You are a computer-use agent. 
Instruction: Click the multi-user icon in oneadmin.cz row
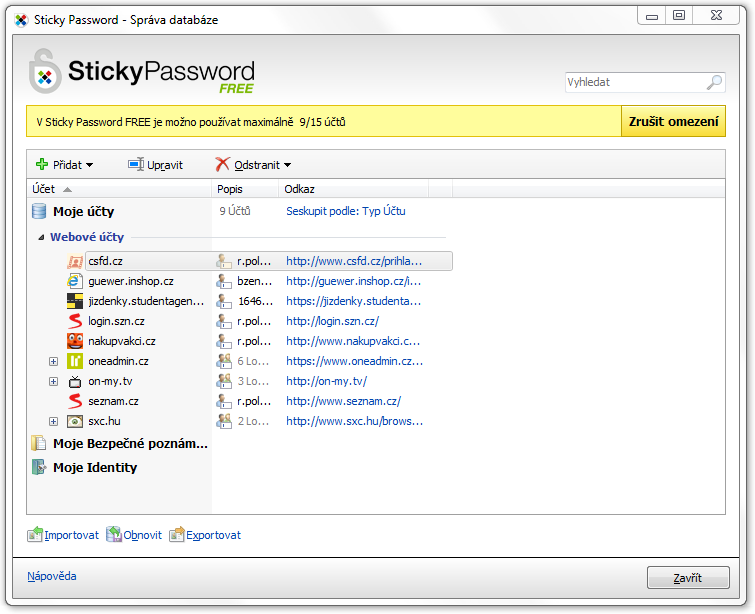(224, 361)
